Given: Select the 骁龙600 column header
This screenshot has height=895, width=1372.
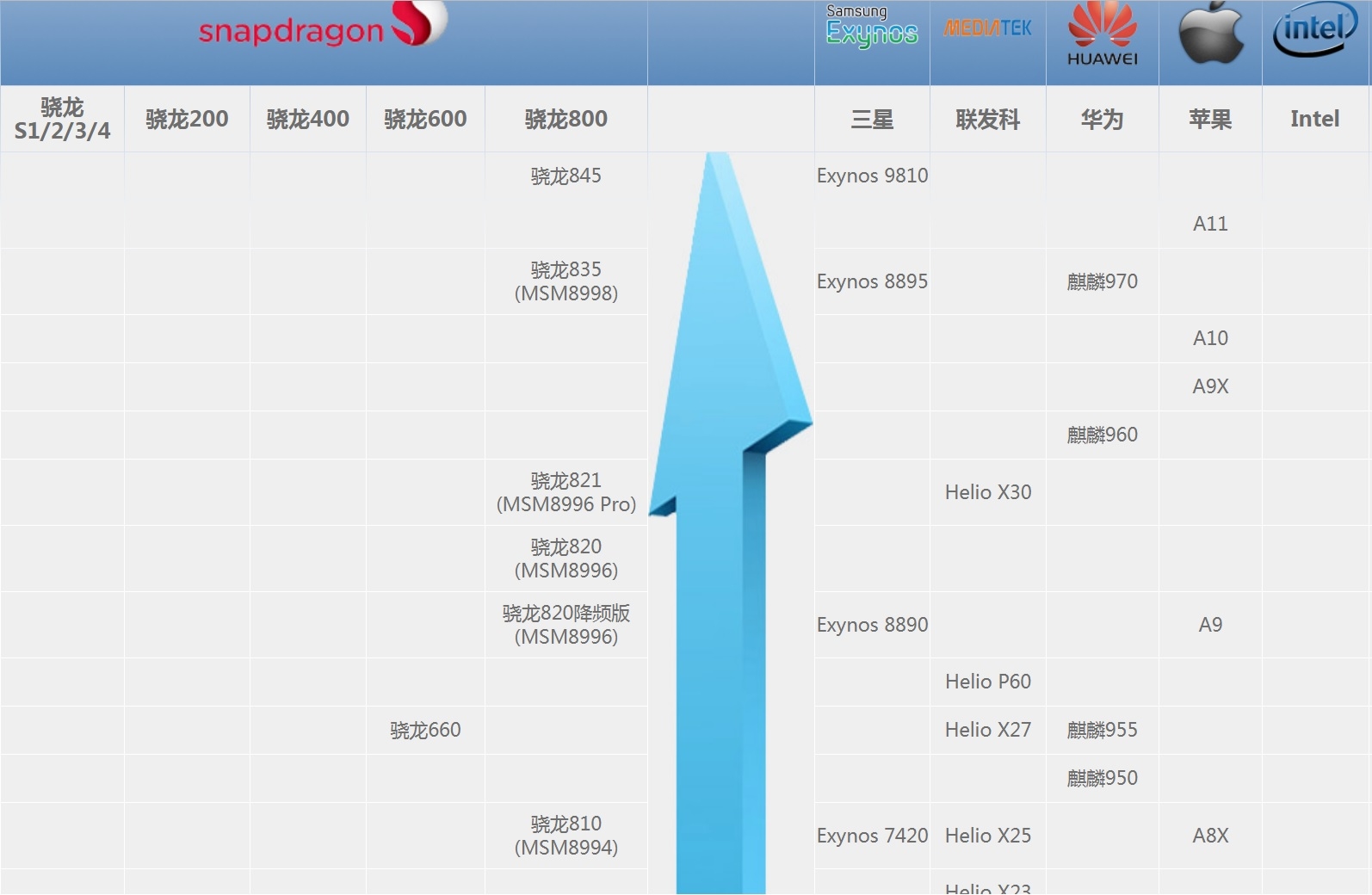Looking at the screenshot, I should (x=426, y=119).
